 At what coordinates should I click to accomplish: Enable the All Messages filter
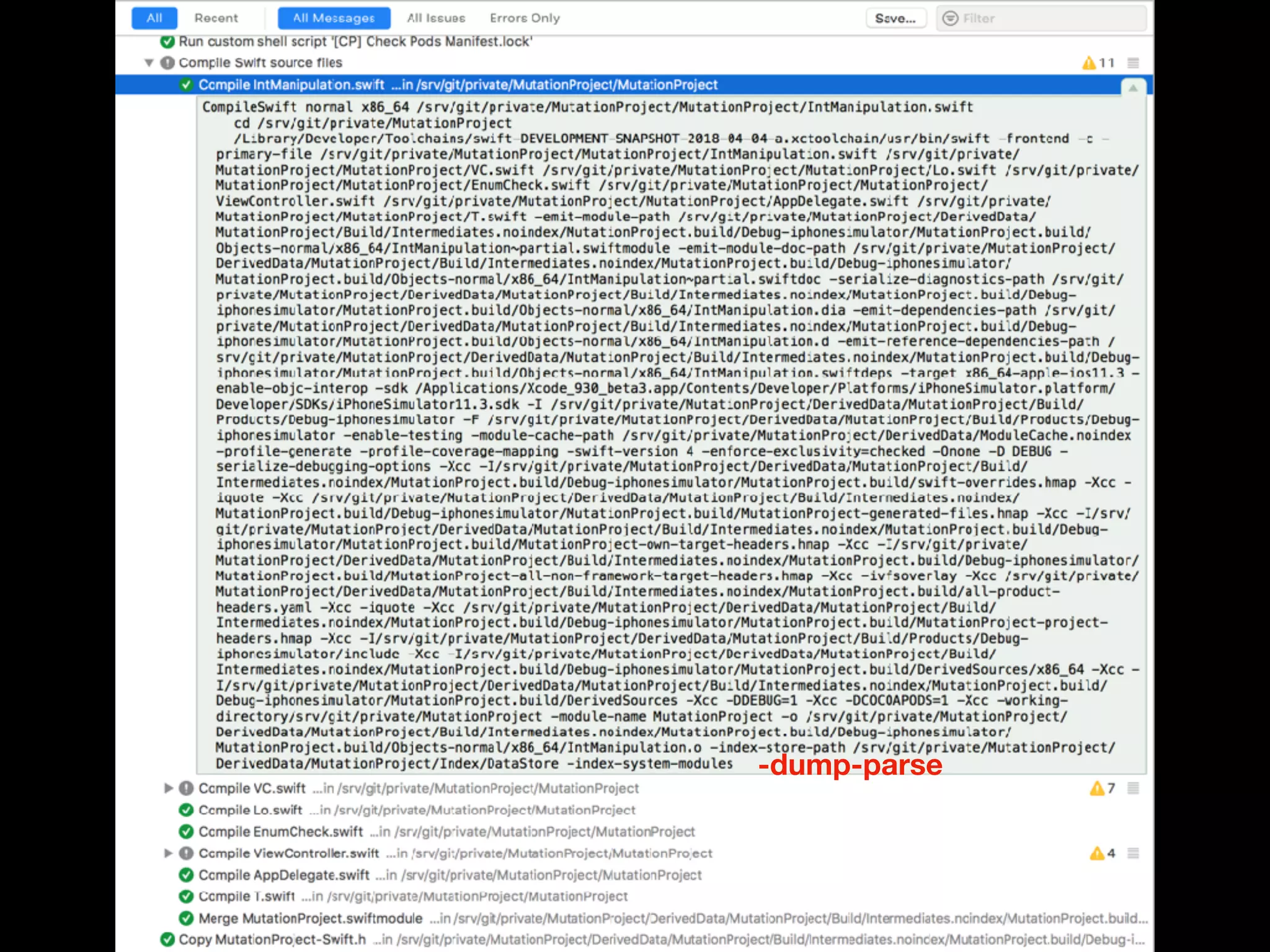334,18
